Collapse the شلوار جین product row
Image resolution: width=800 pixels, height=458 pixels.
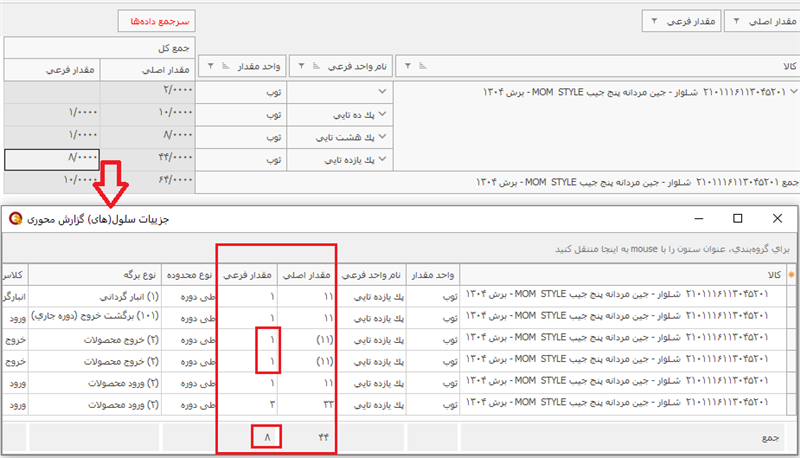pos(792,92)
